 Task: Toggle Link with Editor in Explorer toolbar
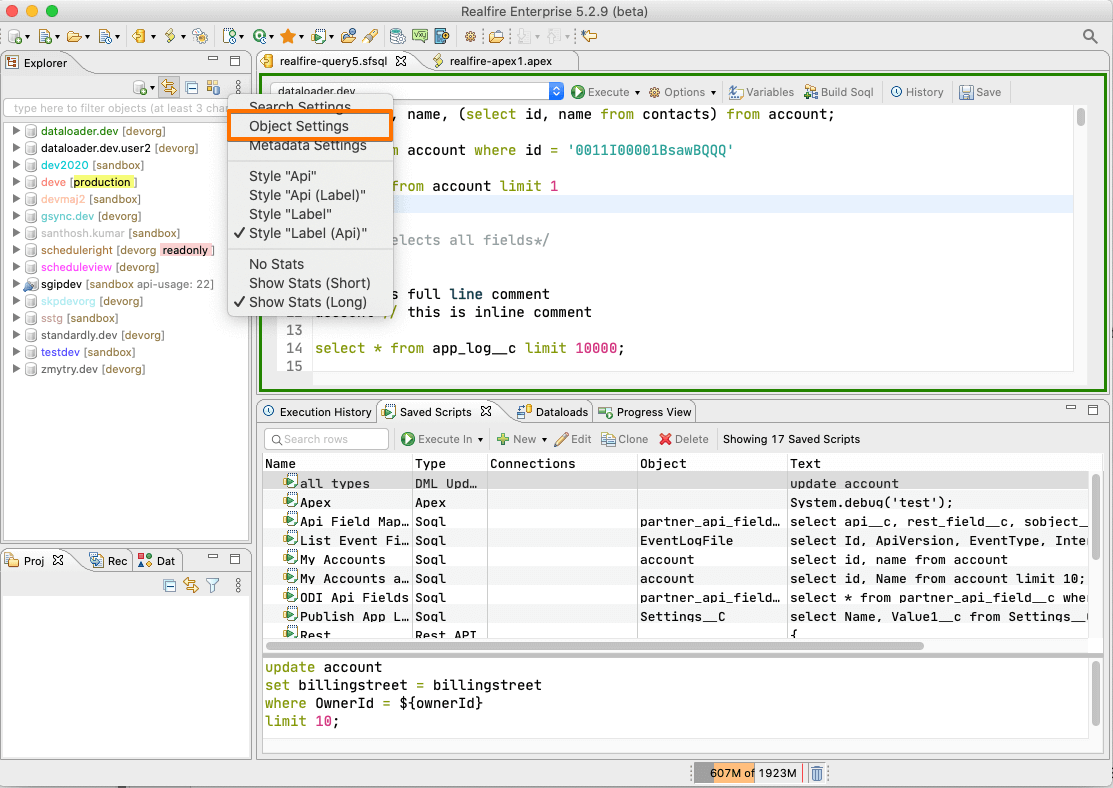168,87
